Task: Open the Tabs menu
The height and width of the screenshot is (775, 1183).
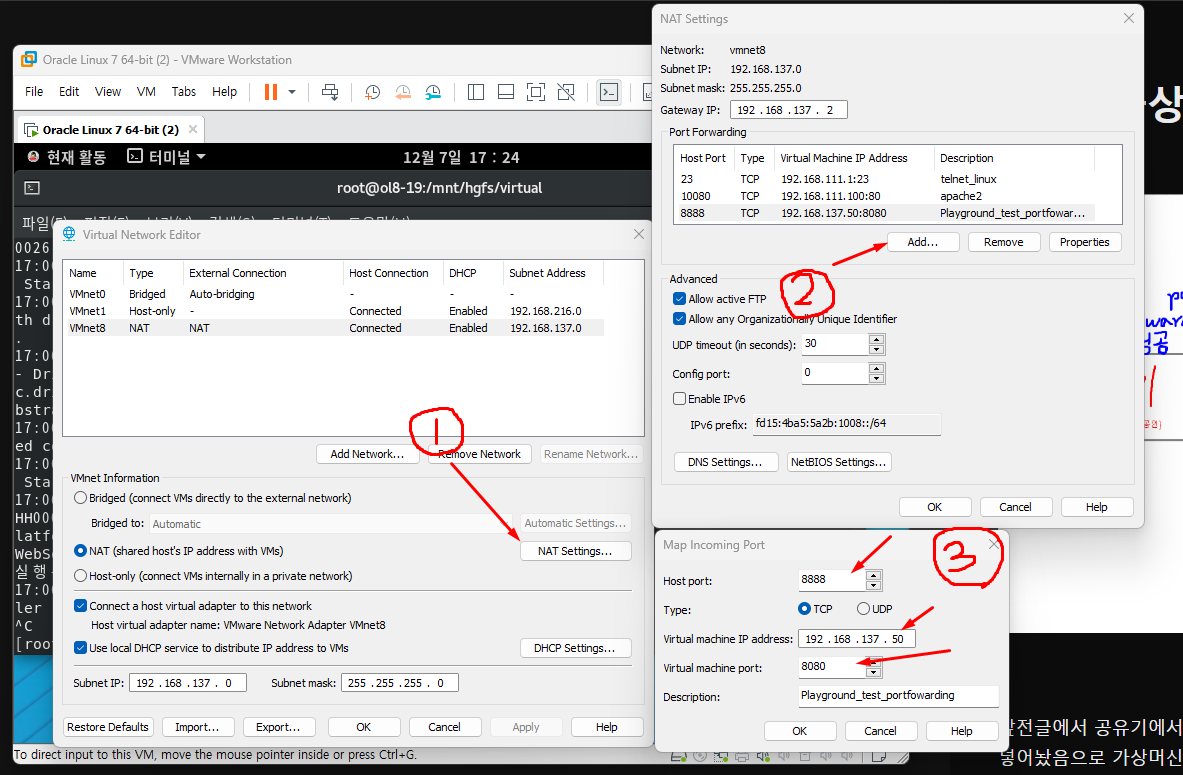Action: point(183,91)
